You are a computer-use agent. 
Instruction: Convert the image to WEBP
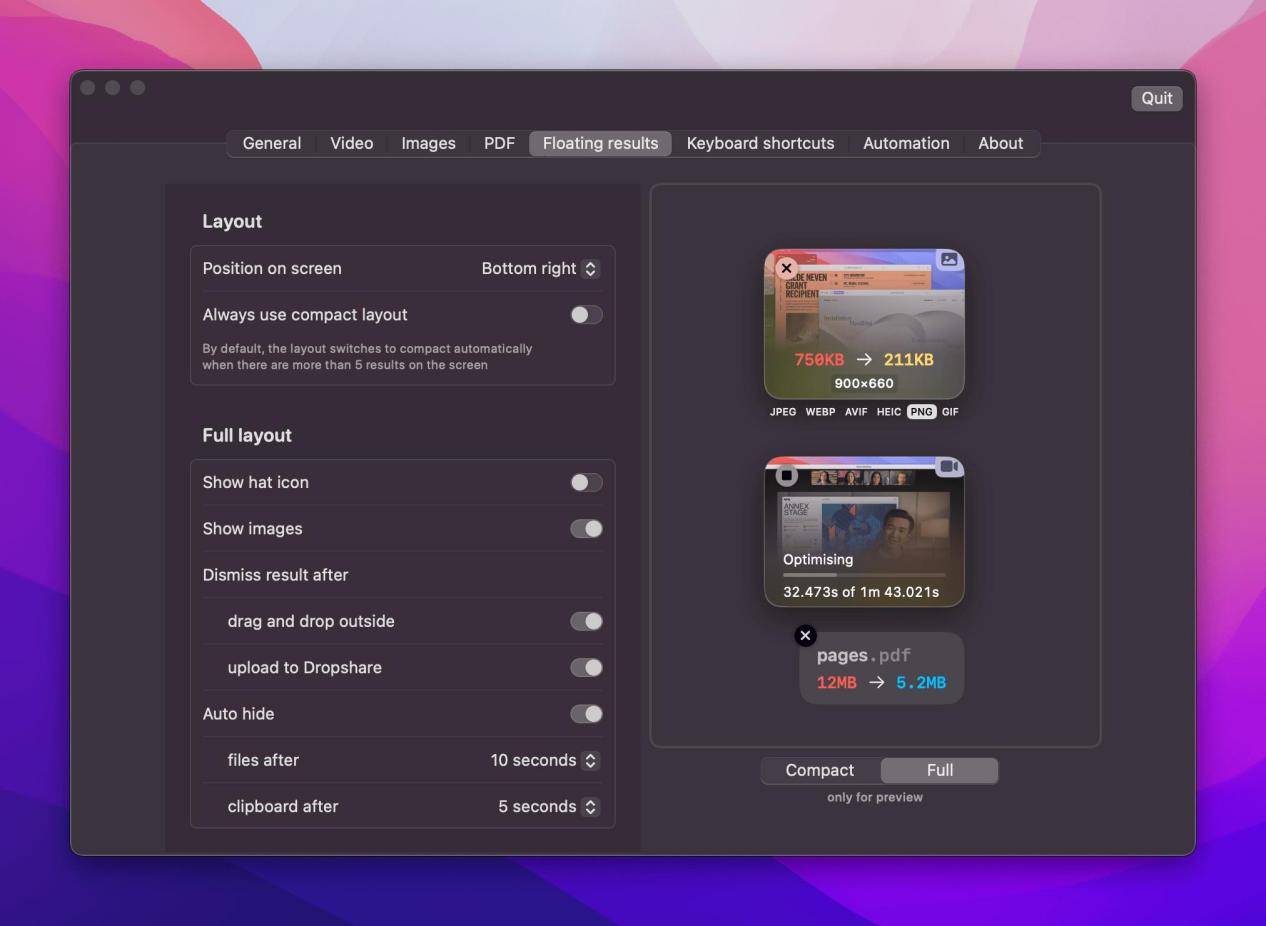tap(820, 412)
